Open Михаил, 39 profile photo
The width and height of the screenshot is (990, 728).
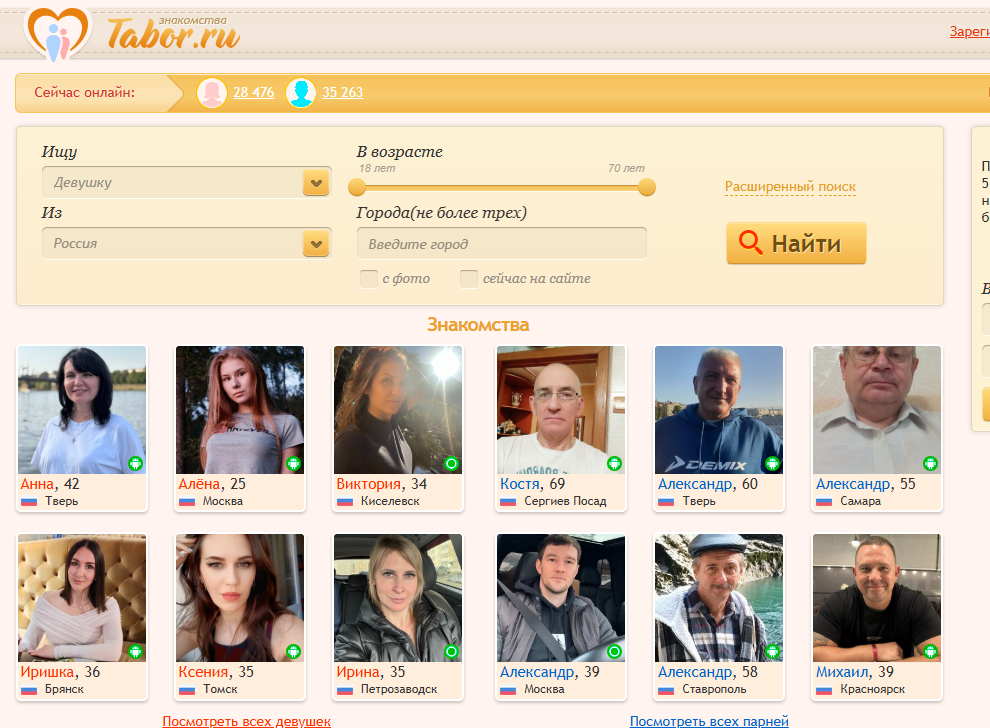877,598
